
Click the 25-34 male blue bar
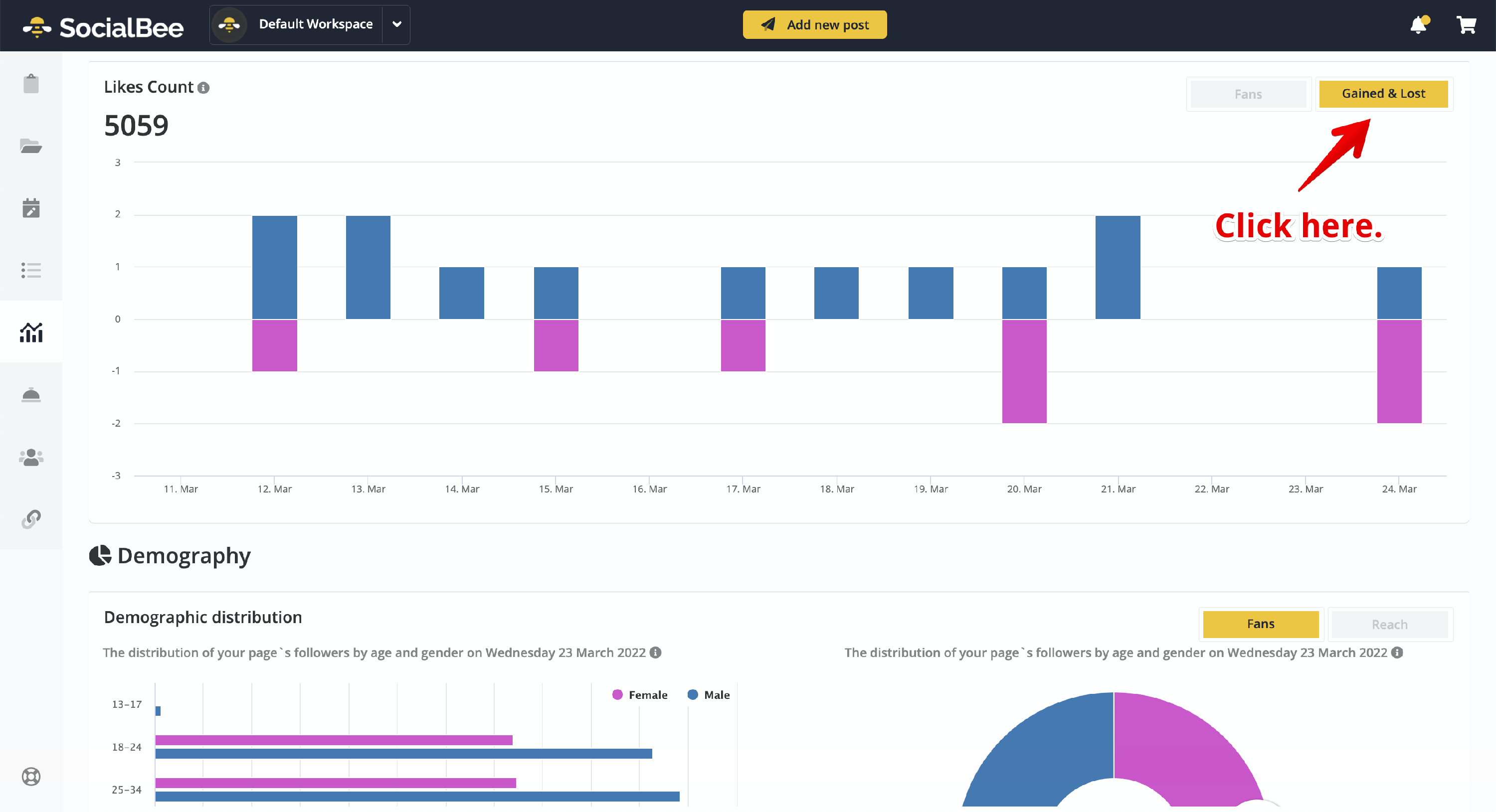[x=417, y=797]
